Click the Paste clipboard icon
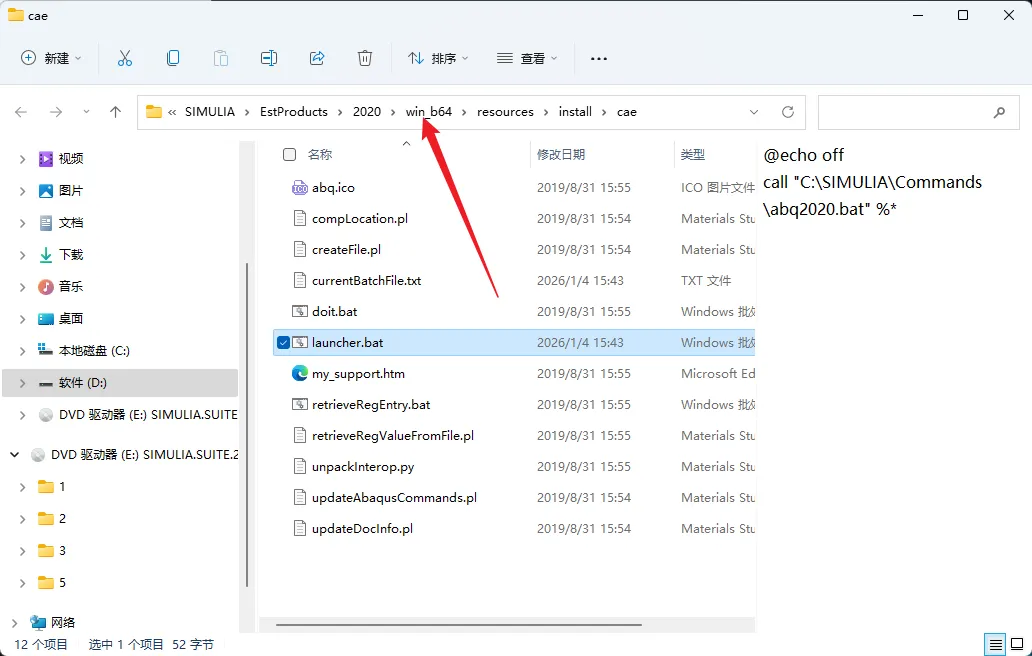The height and width of the screenshot is (656, 1032). click(220, 59)
